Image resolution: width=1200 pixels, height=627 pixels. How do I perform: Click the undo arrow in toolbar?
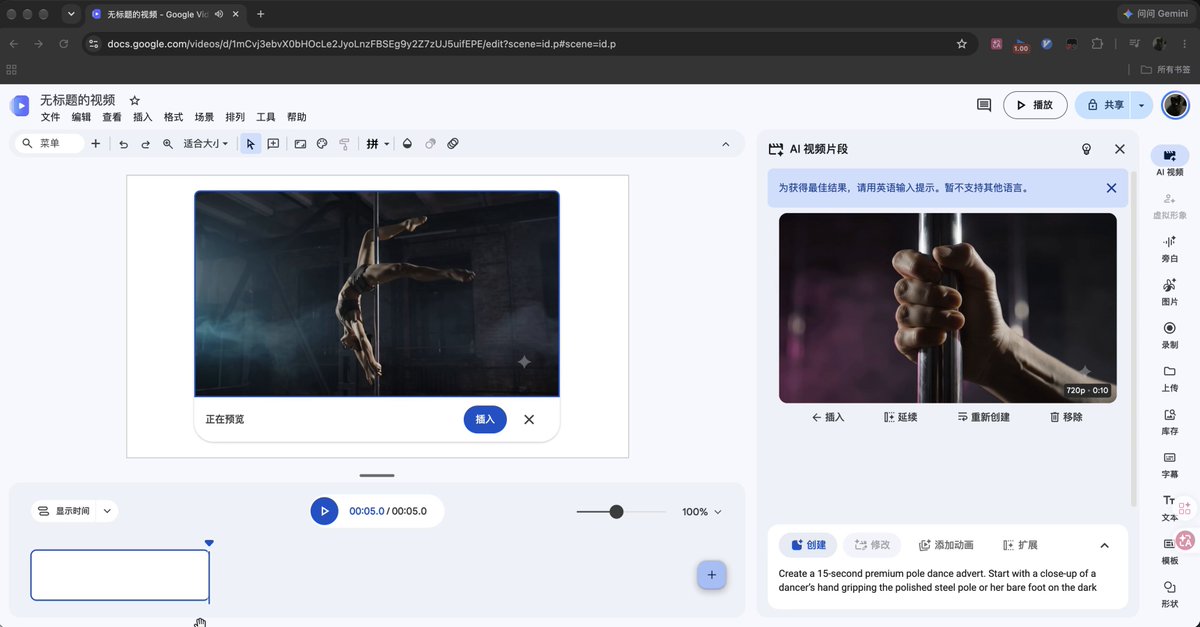[x=124, y=144]
